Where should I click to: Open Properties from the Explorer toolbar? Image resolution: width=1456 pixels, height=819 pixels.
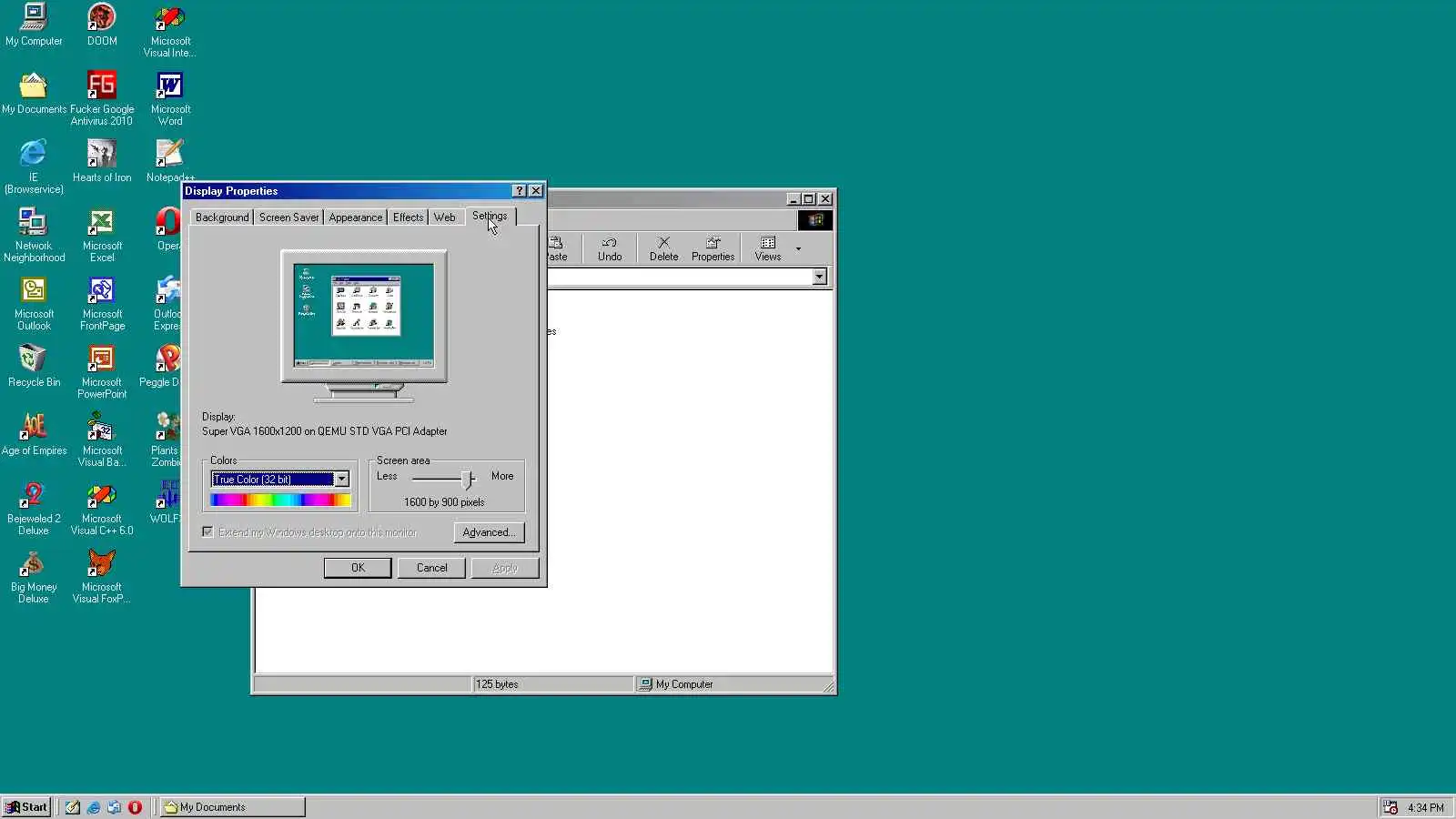713,248
